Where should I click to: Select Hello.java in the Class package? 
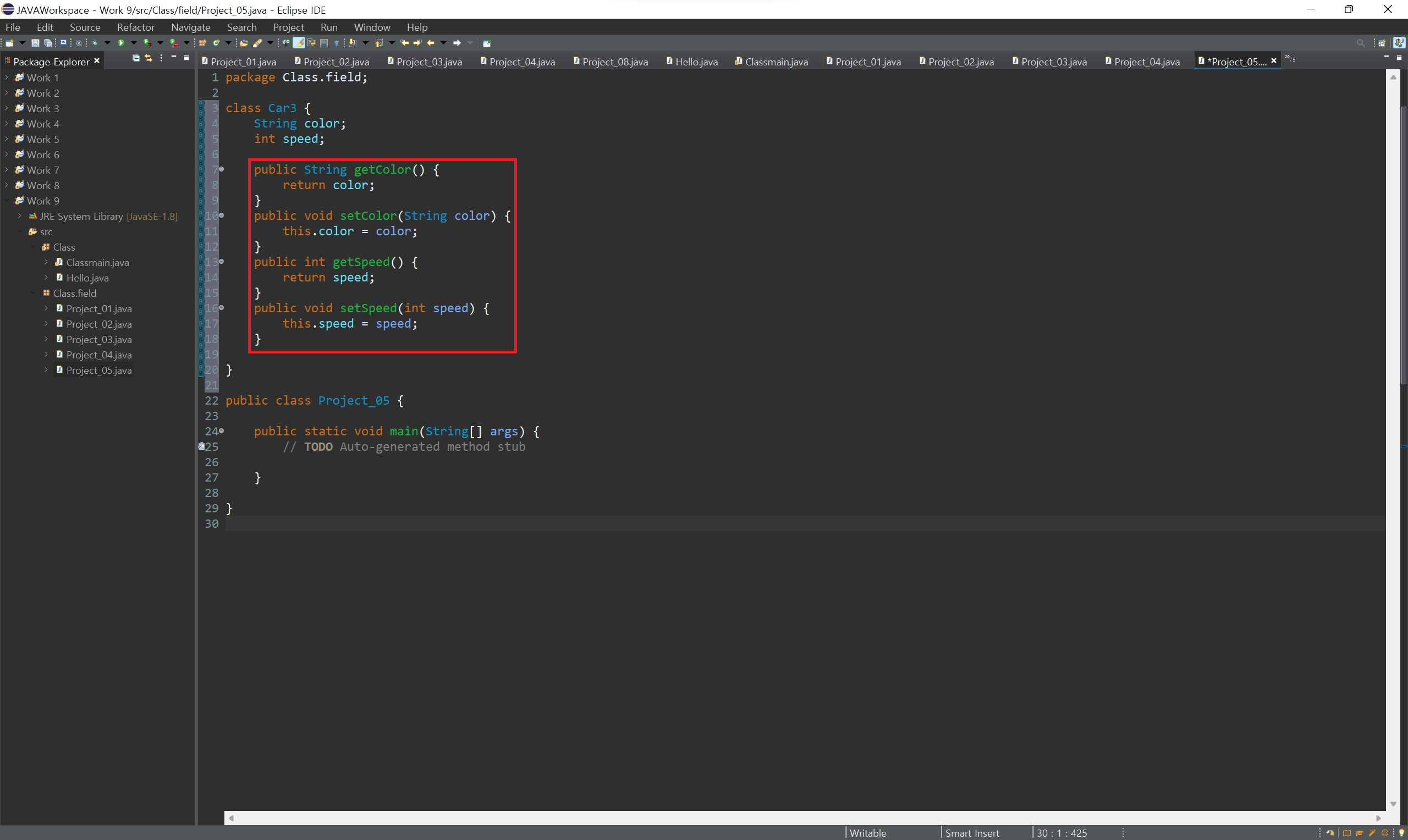(87, 278)
